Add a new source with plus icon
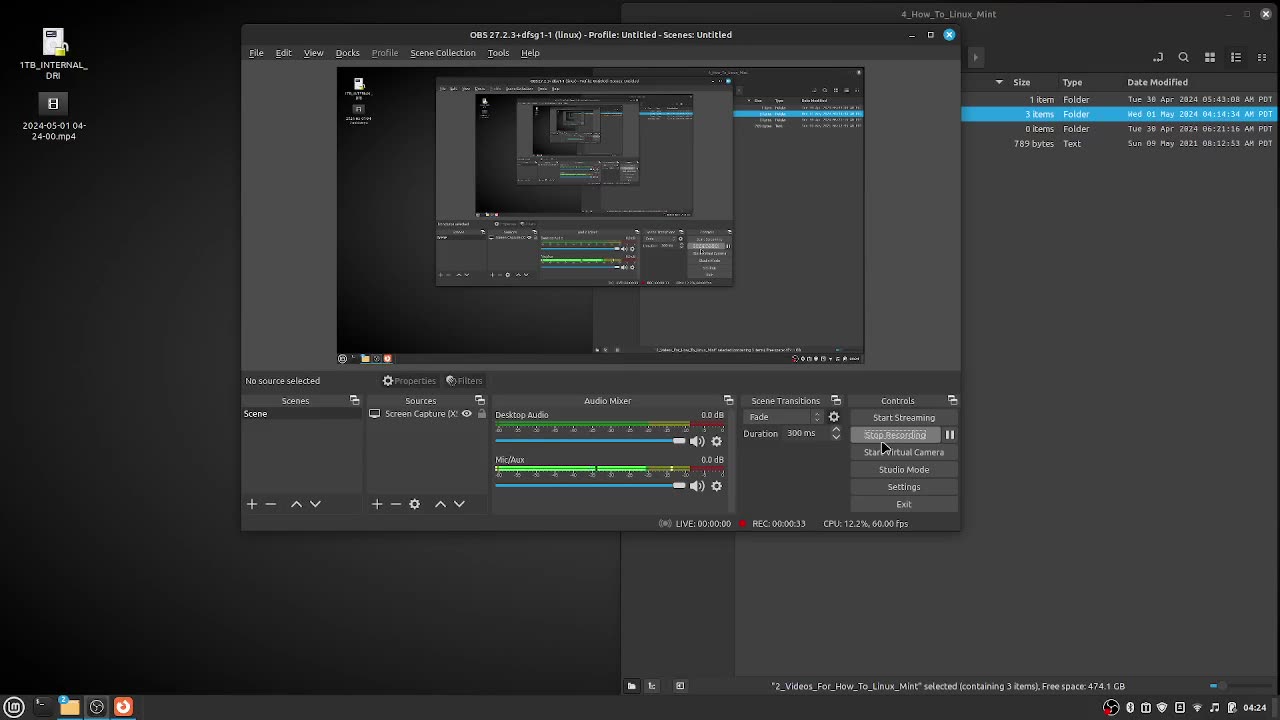Viewport: 1280px width, 720px height. 377,504
